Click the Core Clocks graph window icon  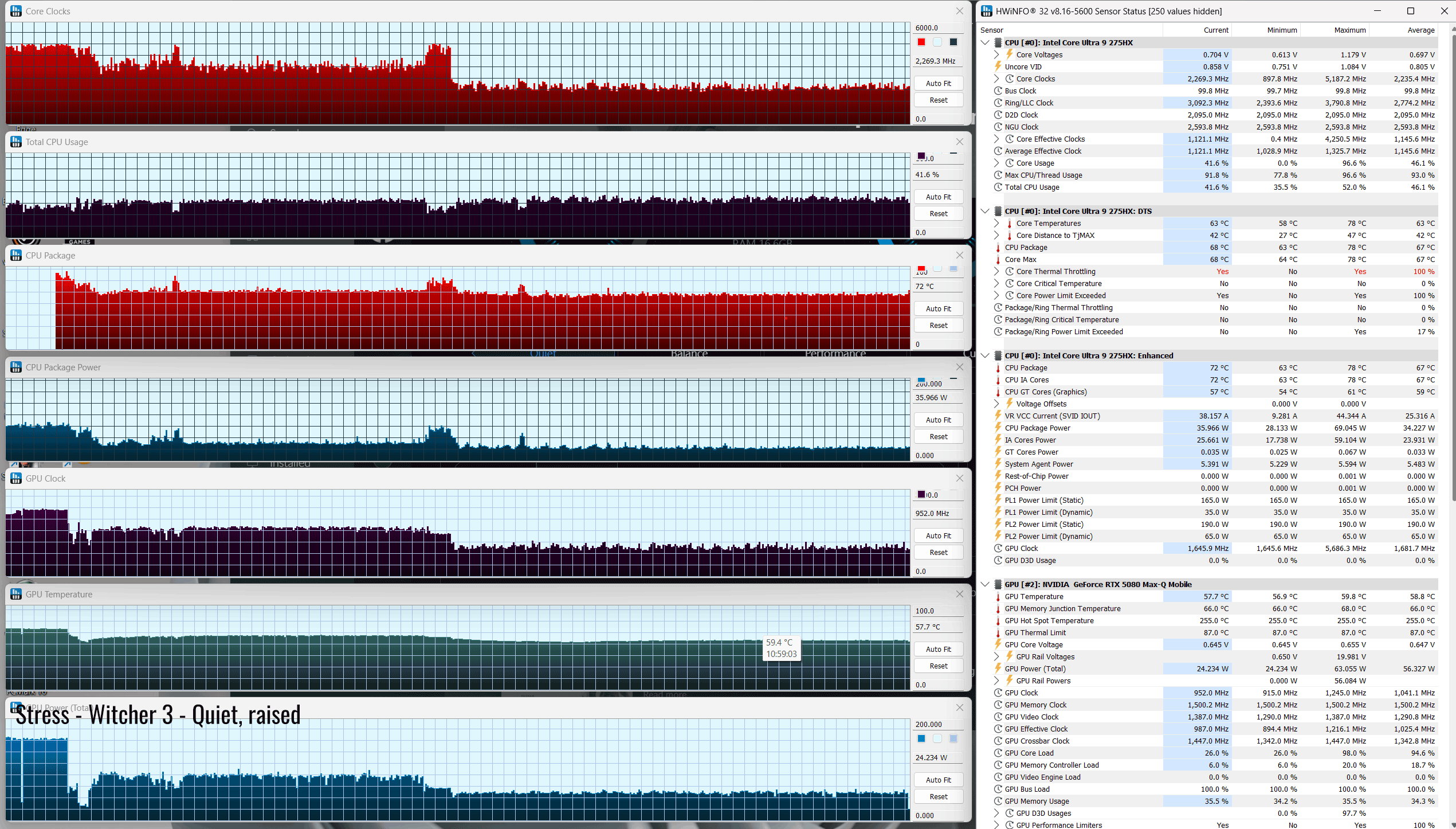16,11
